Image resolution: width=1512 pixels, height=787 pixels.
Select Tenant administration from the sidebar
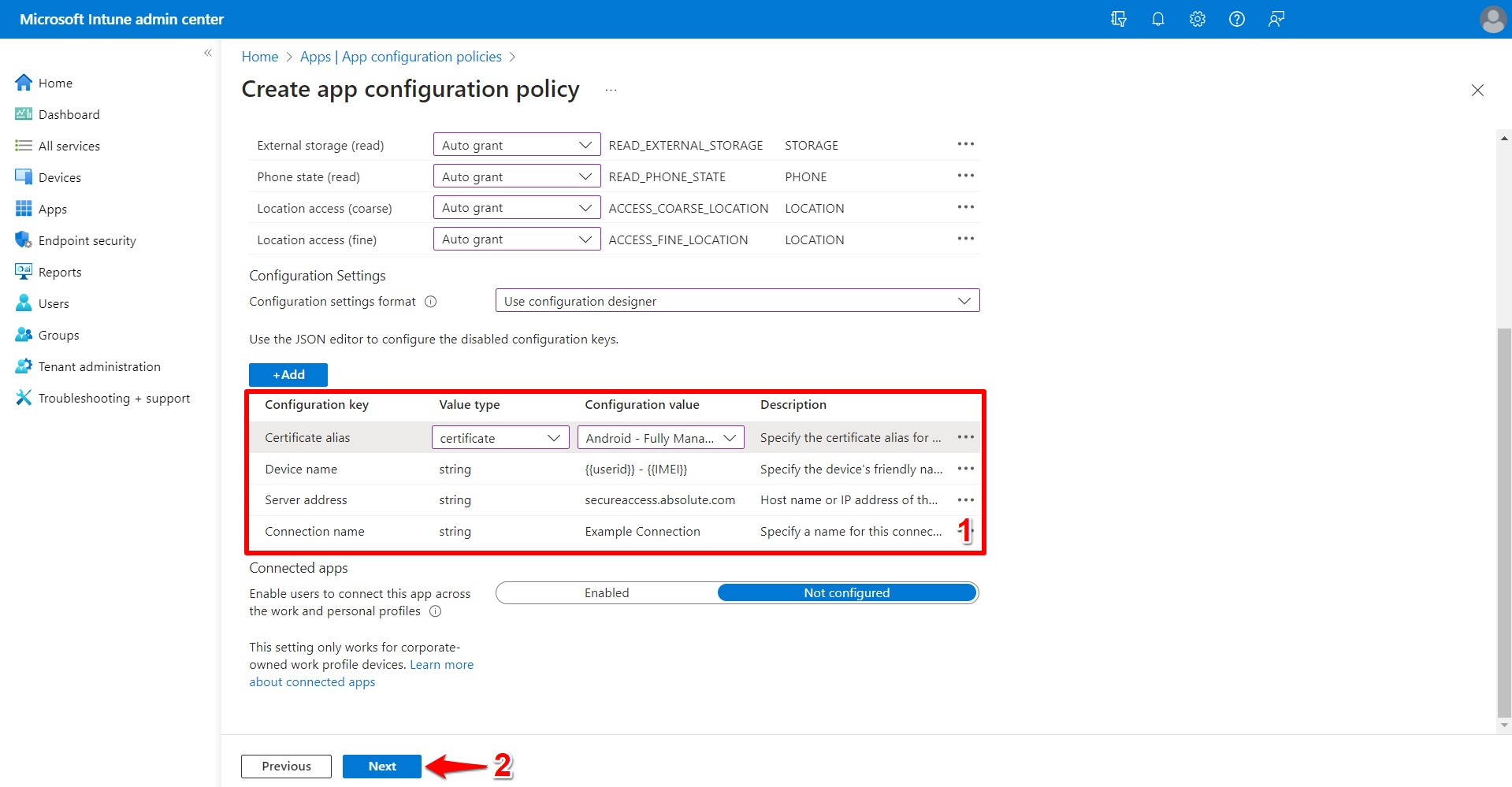click(x=98, y=366)
